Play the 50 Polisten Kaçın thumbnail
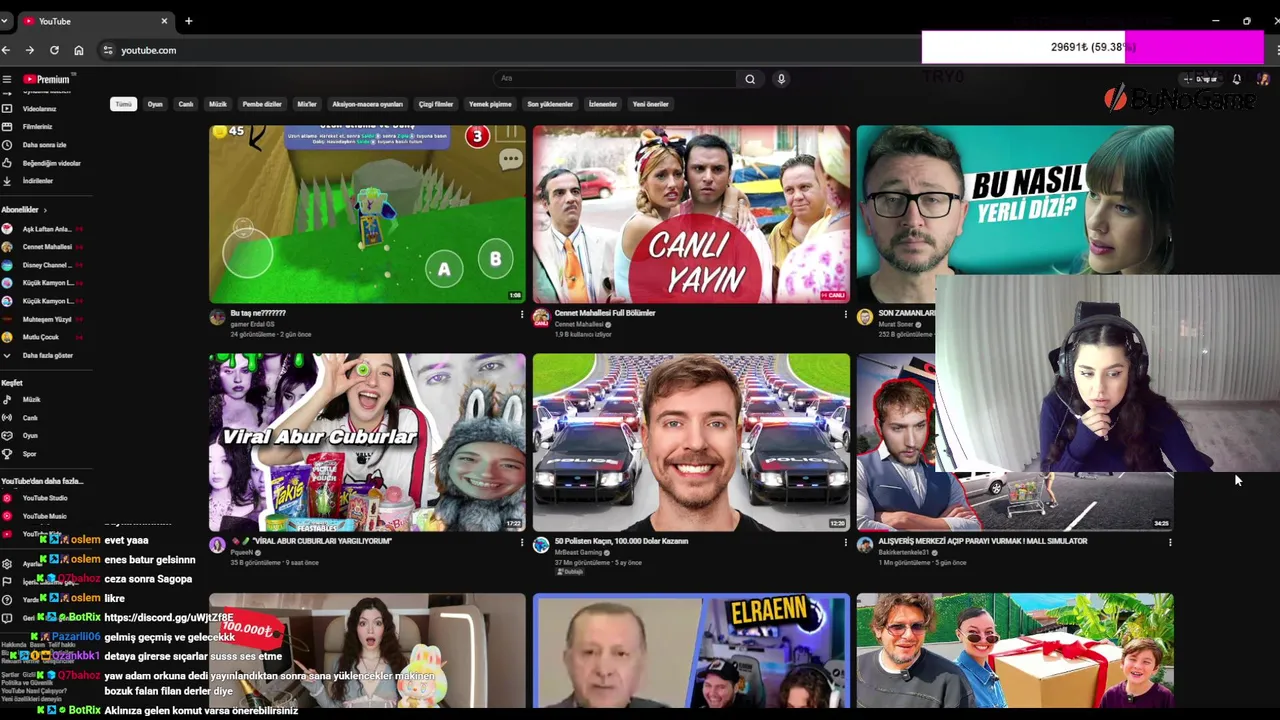 (x=691, y=442)
